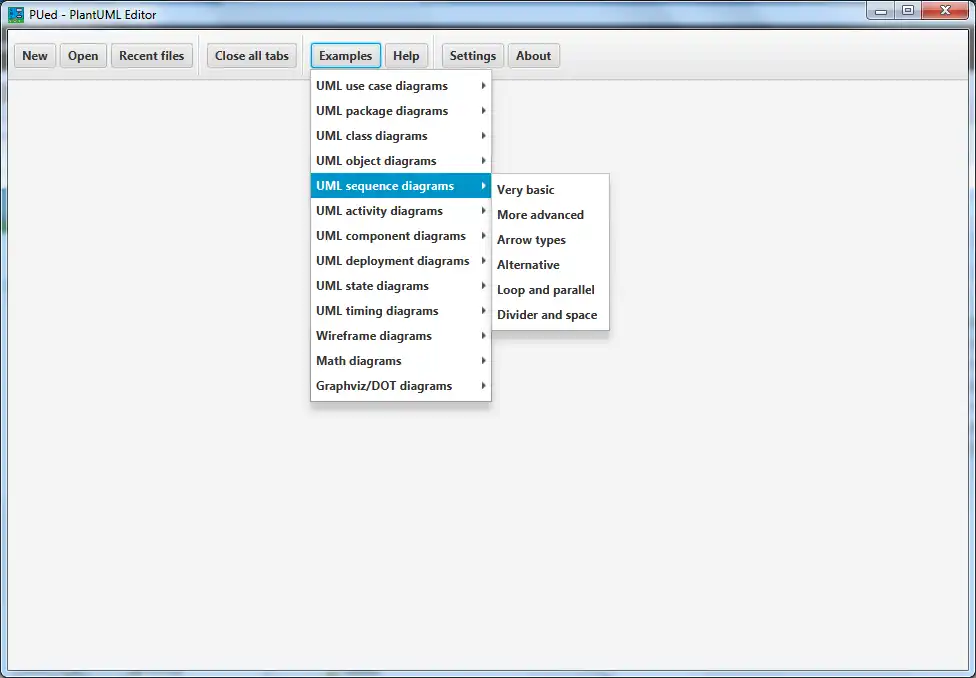This screenshot has width=976, height=678.
Task: Click the Open button
Action: point(83,55)
